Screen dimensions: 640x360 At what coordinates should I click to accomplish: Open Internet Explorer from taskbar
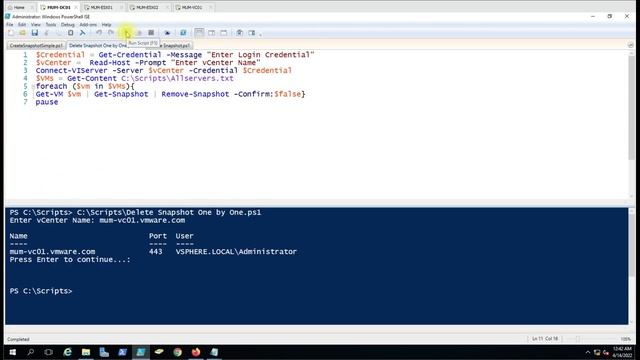pos(67,352)
